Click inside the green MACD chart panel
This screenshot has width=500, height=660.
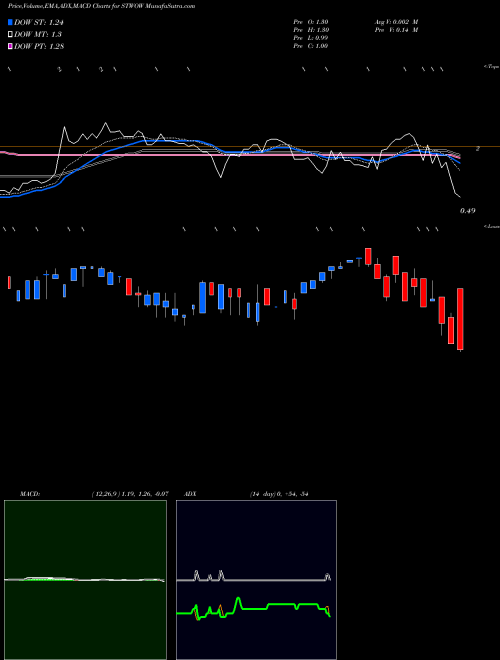click(x=85, y=580)
